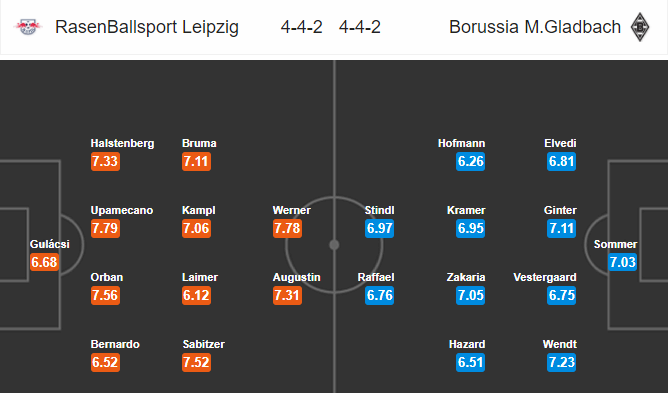Image resolution: width=668 pixels, height=393 pixels.
Task: Select Orban's 7.56 rating badge
Action: point(105,295)
